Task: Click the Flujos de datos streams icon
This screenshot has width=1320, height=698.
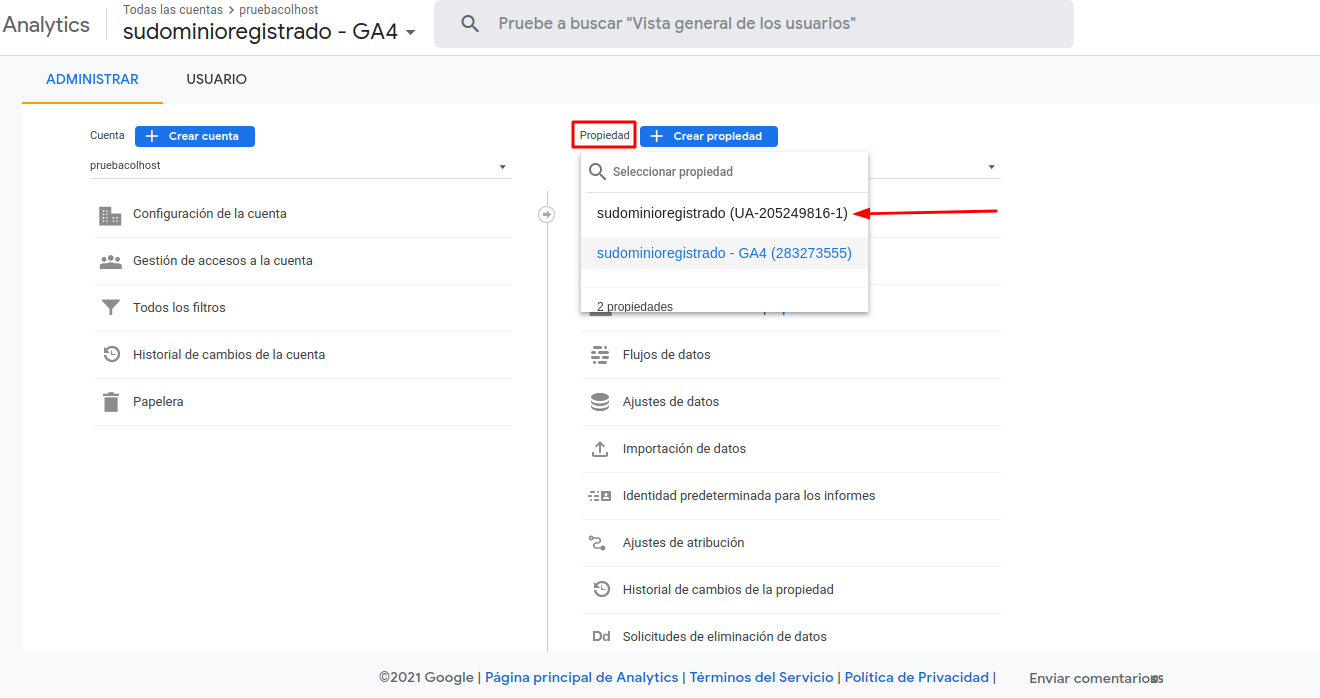Action: [x=600, y=355]
